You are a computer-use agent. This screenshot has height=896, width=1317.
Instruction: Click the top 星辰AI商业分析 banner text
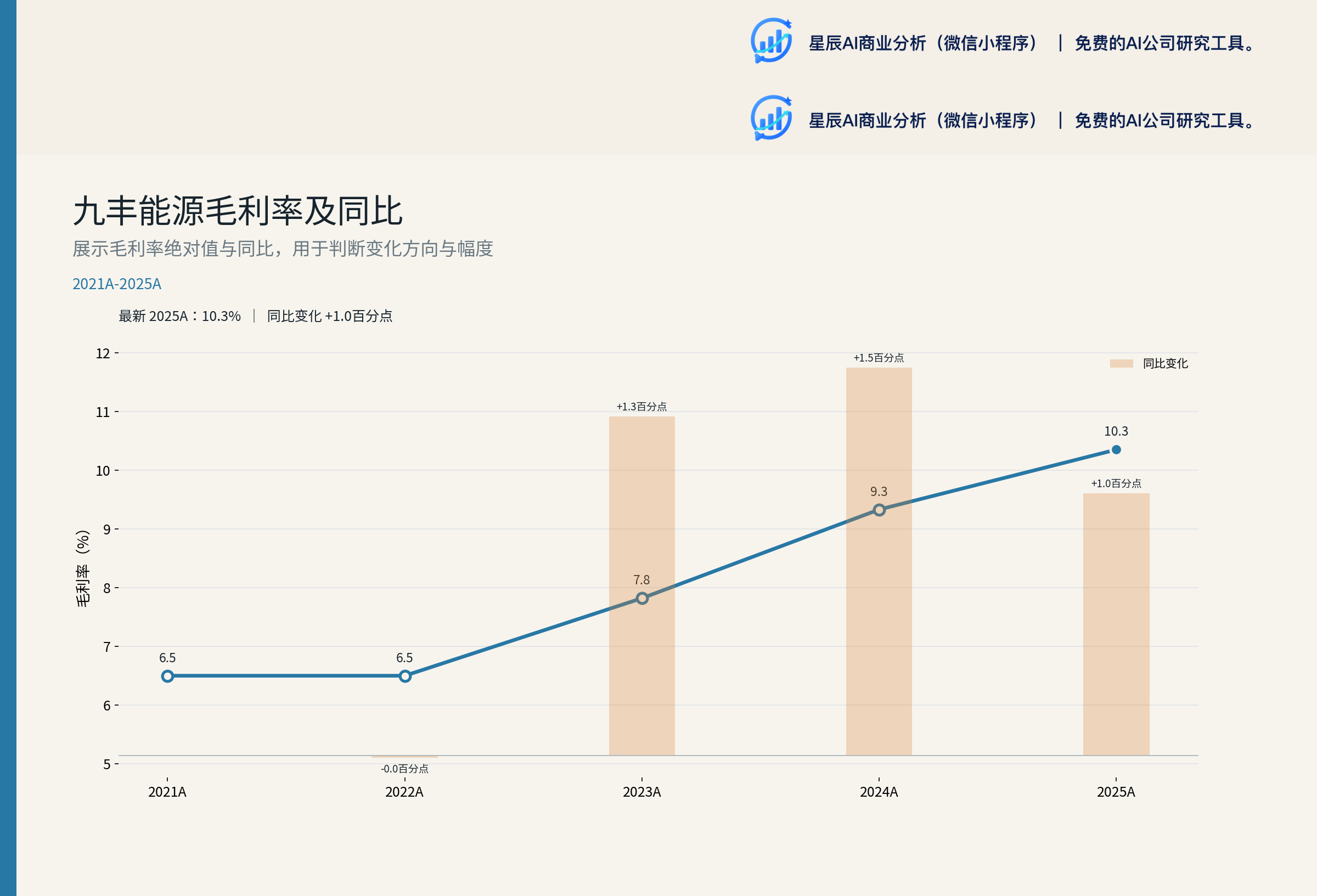click(x=925, y=43)
